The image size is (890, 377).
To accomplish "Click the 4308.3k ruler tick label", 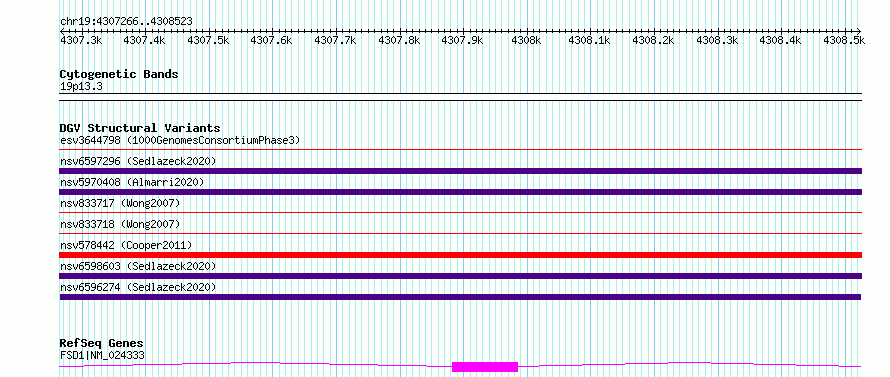I will pyautogui.click(x=717, y=40).
